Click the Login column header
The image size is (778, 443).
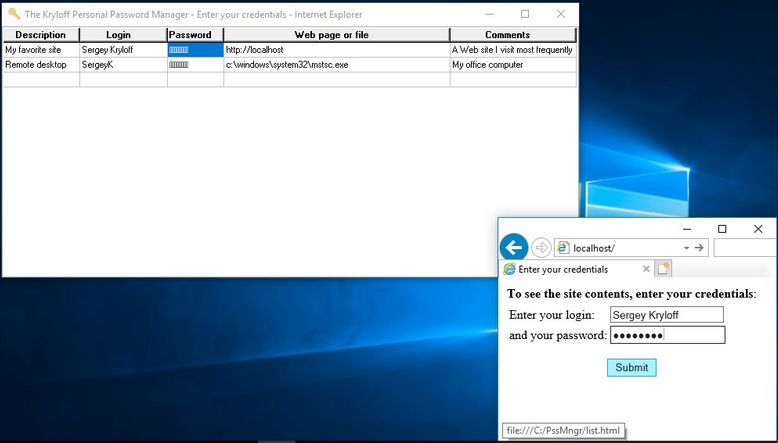[x=123, y=35]
